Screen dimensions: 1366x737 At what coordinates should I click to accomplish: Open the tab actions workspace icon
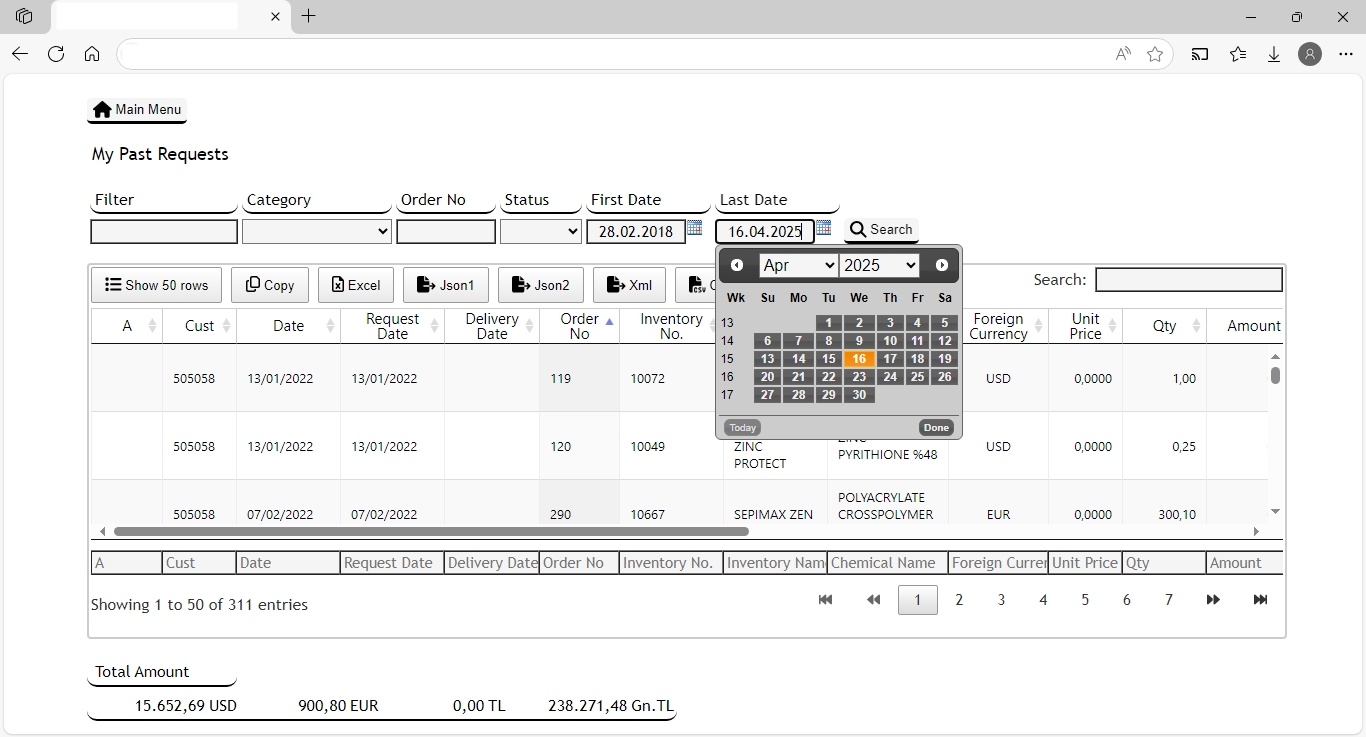click(24, 16)
